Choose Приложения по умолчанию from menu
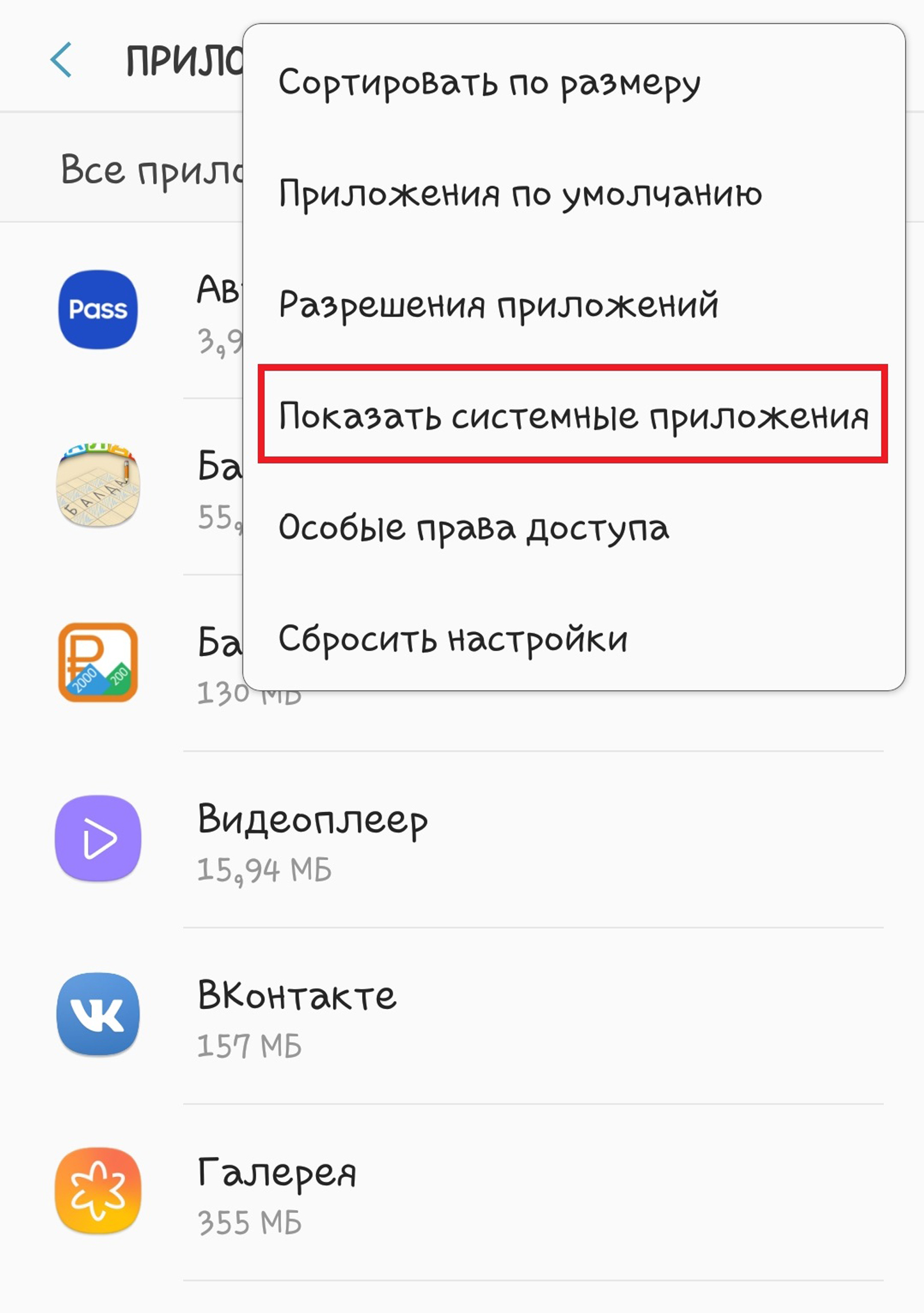 click(x=574, y=194)
